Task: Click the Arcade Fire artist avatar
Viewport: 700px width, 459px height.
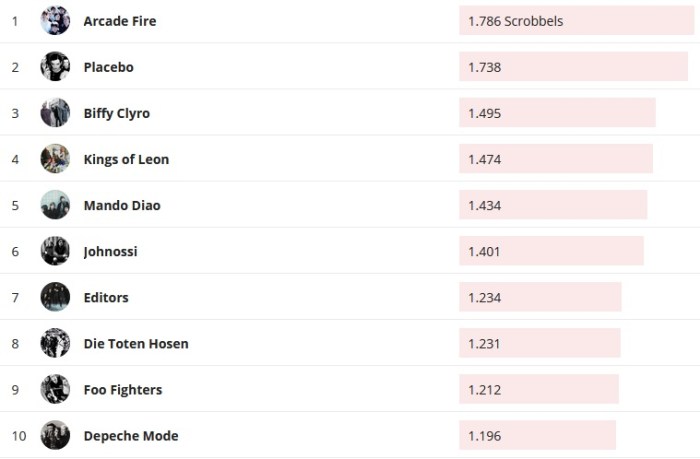Action: (x=55, y=21)
